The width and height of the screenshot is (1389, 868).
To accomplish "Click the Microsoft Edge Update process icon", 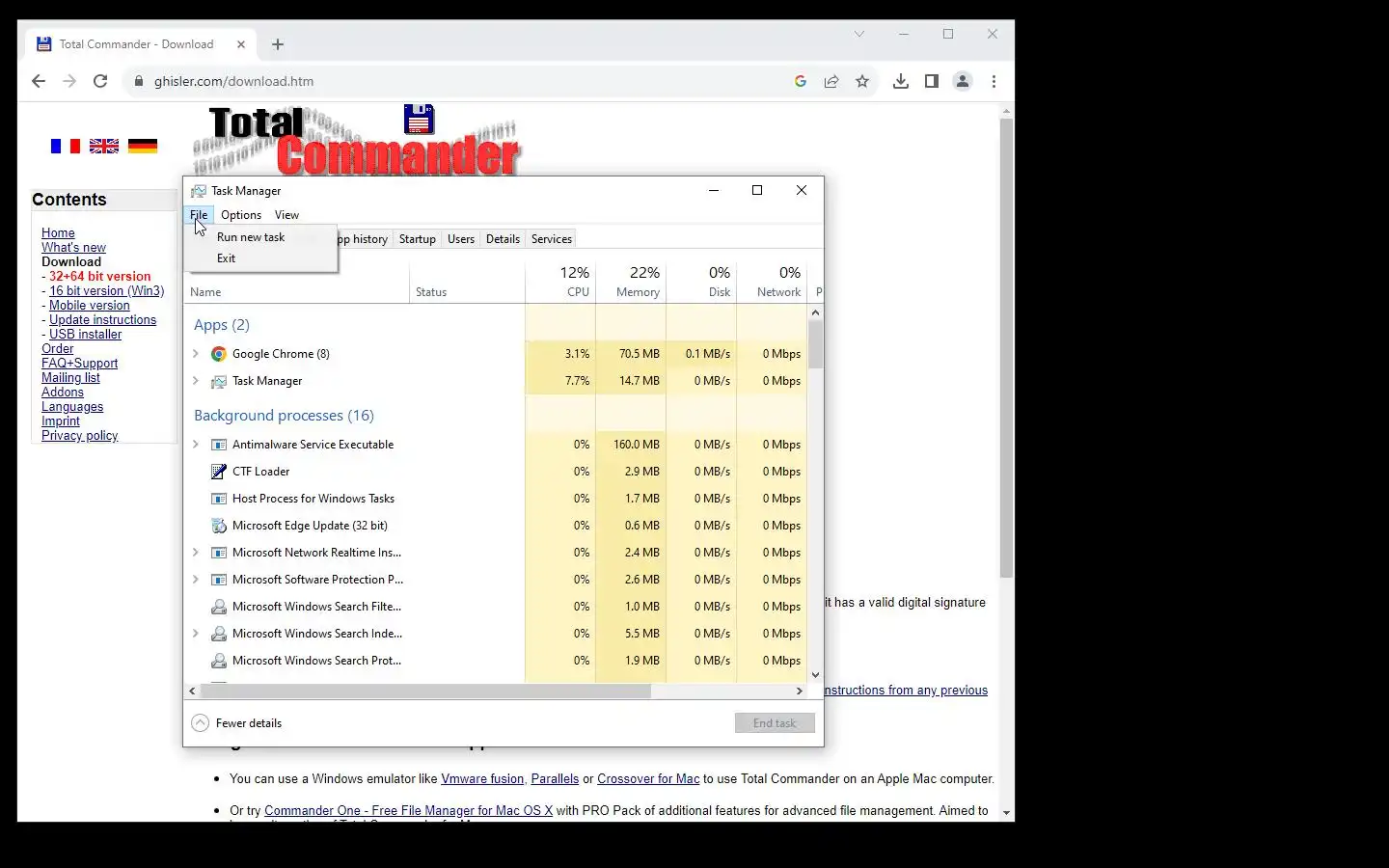I will tap(219, 526).
